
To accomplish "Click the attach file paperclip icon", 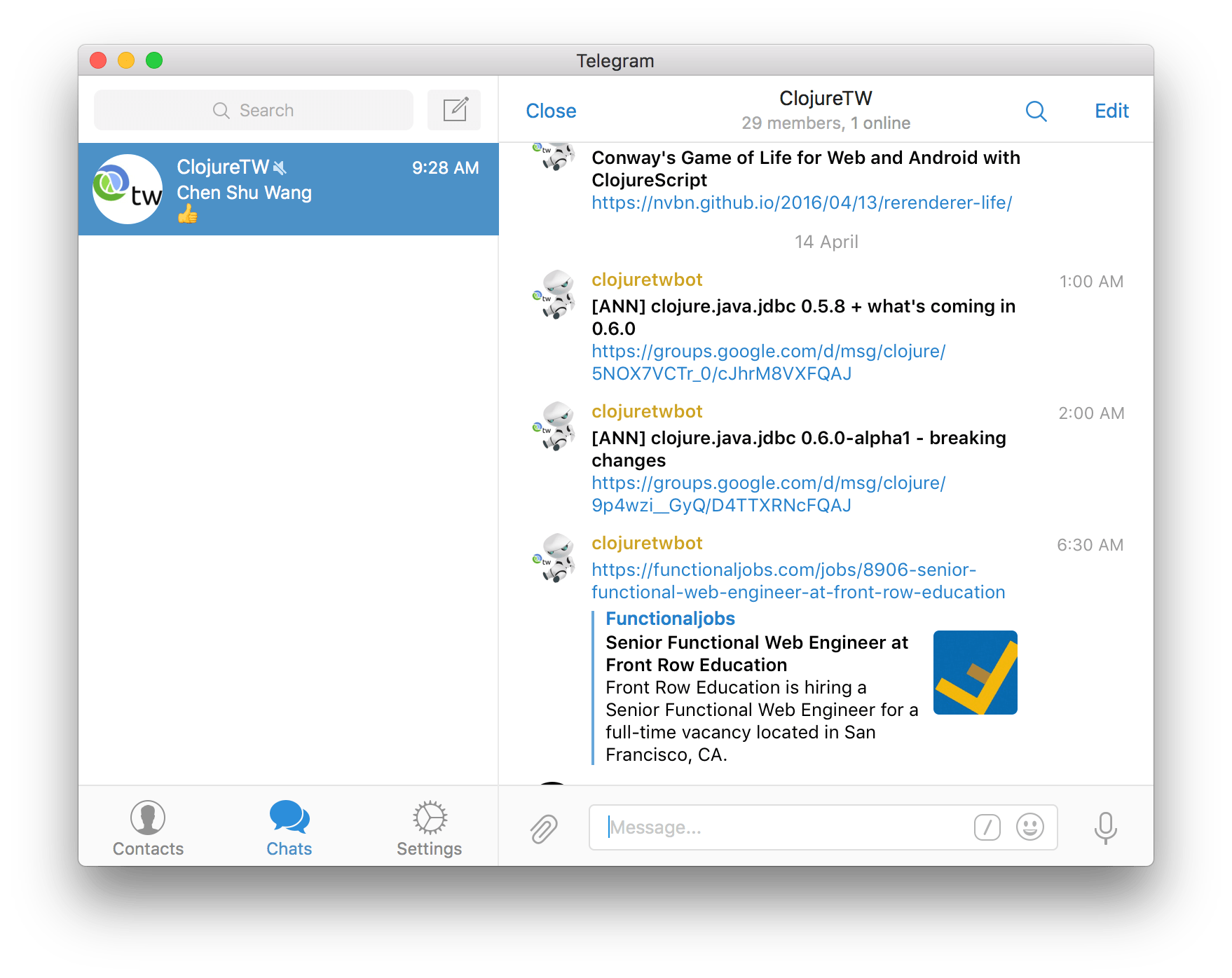I will pyautogui.click(x=544, y=828).
